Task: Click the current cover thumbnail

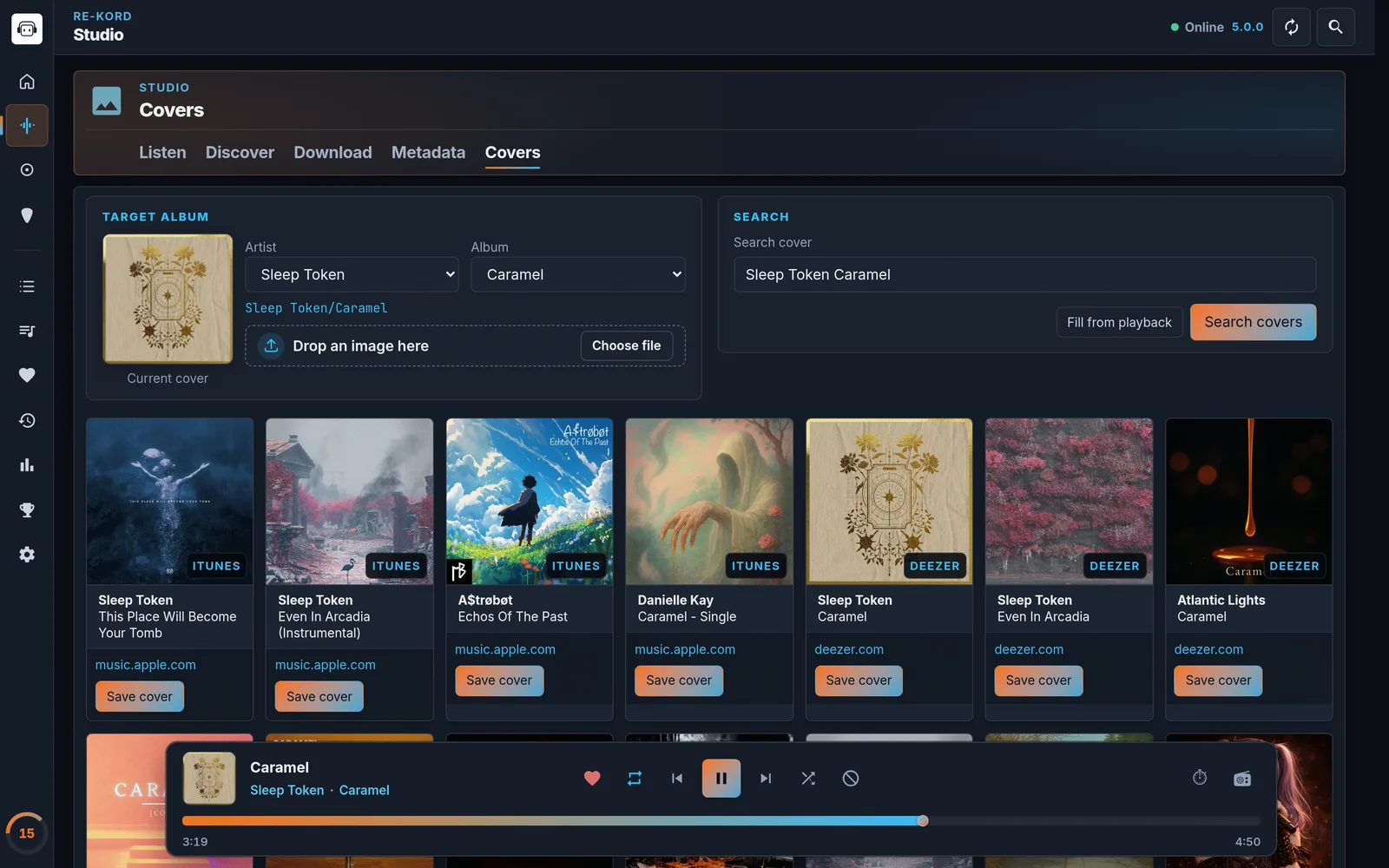Action: [x=168, y=299]
